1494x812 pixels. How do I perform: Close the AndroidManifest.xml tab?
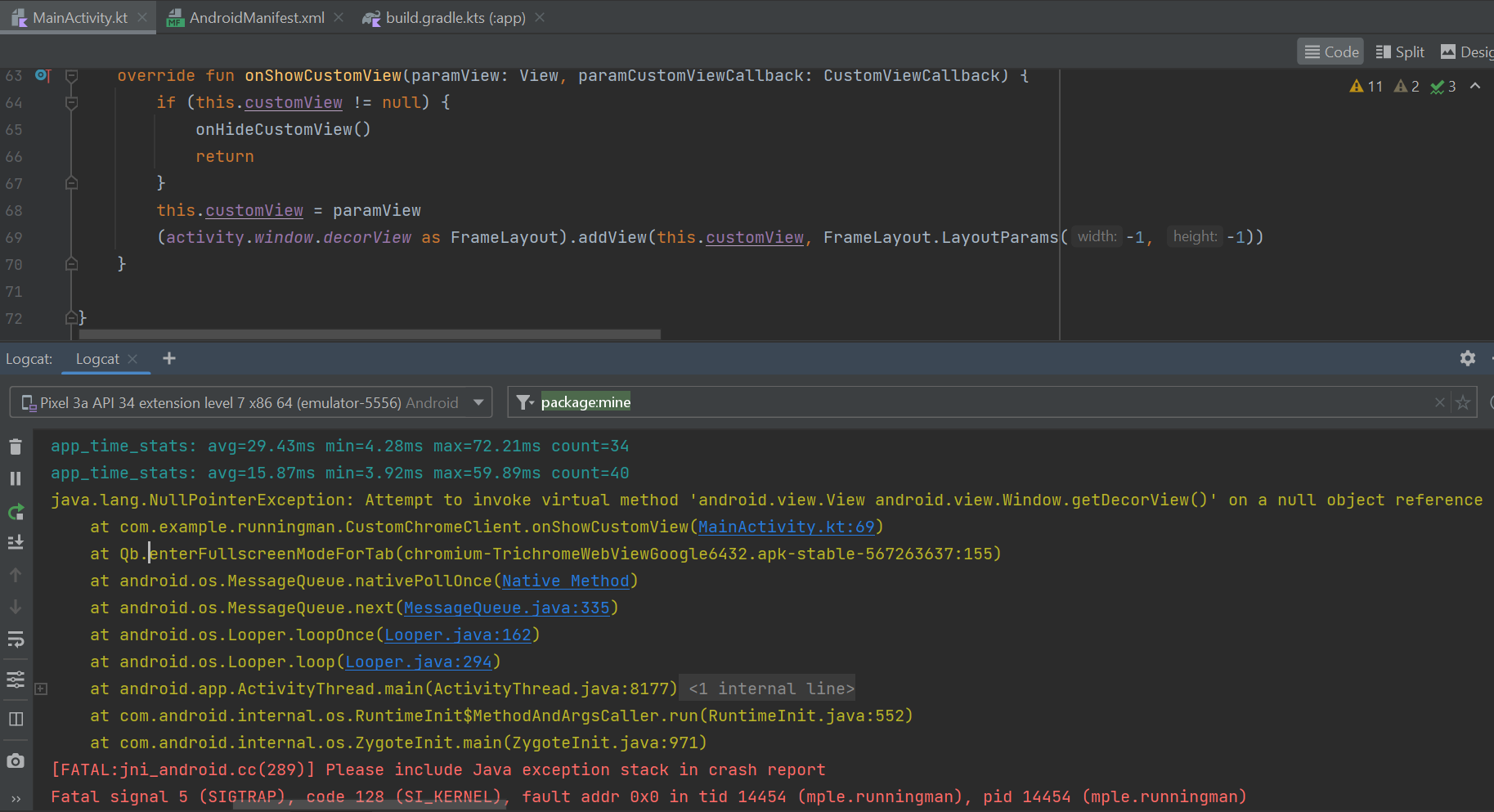click(339, 17)
